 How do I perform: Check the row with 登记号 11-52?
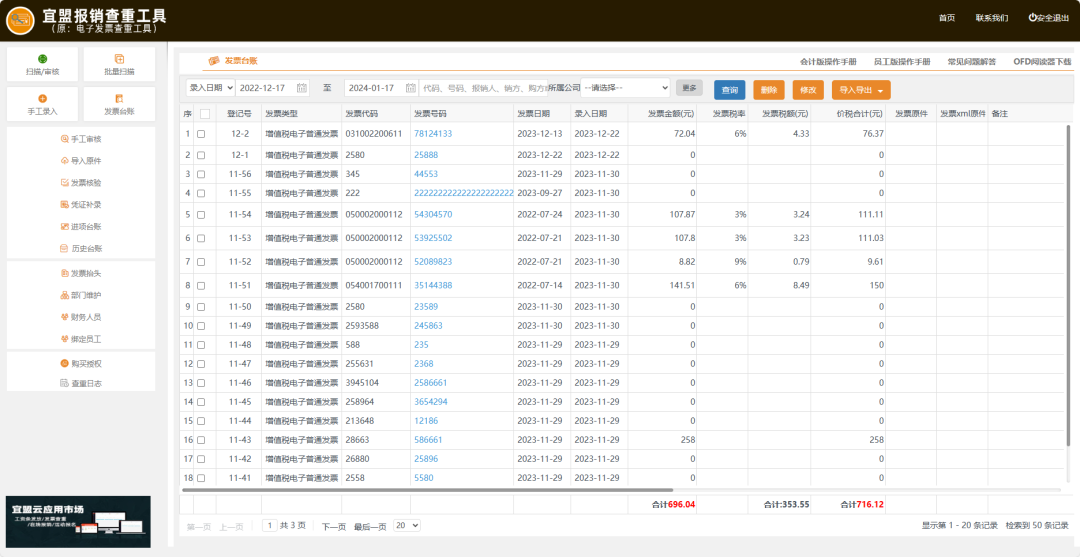tap(201, 262)
